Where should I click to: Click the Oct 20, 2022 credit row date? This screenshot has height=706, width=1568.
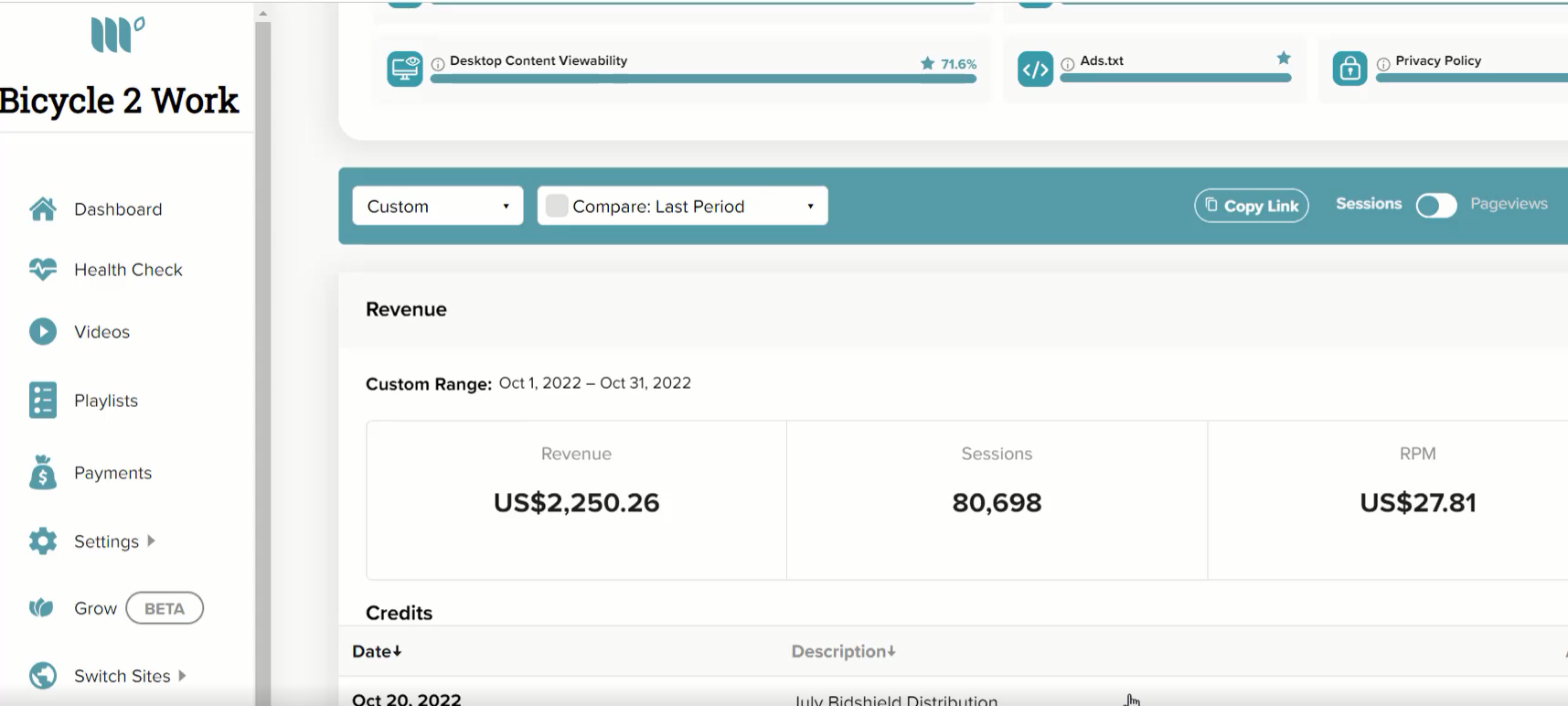(x=407, y=699)
